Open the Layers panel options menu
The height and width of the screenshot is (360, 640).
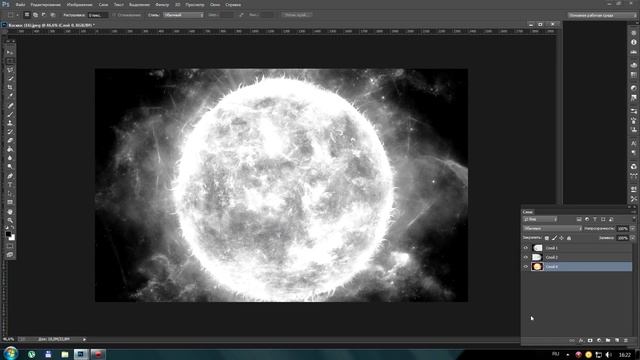click(633, 212)
